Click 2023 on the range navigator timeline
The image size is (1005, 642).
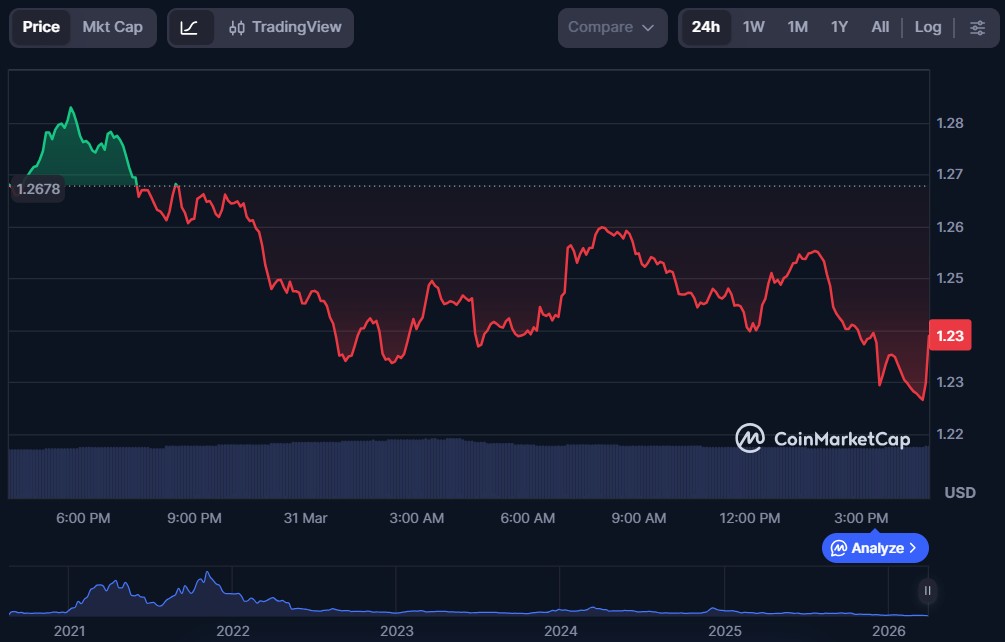(396, 631)
